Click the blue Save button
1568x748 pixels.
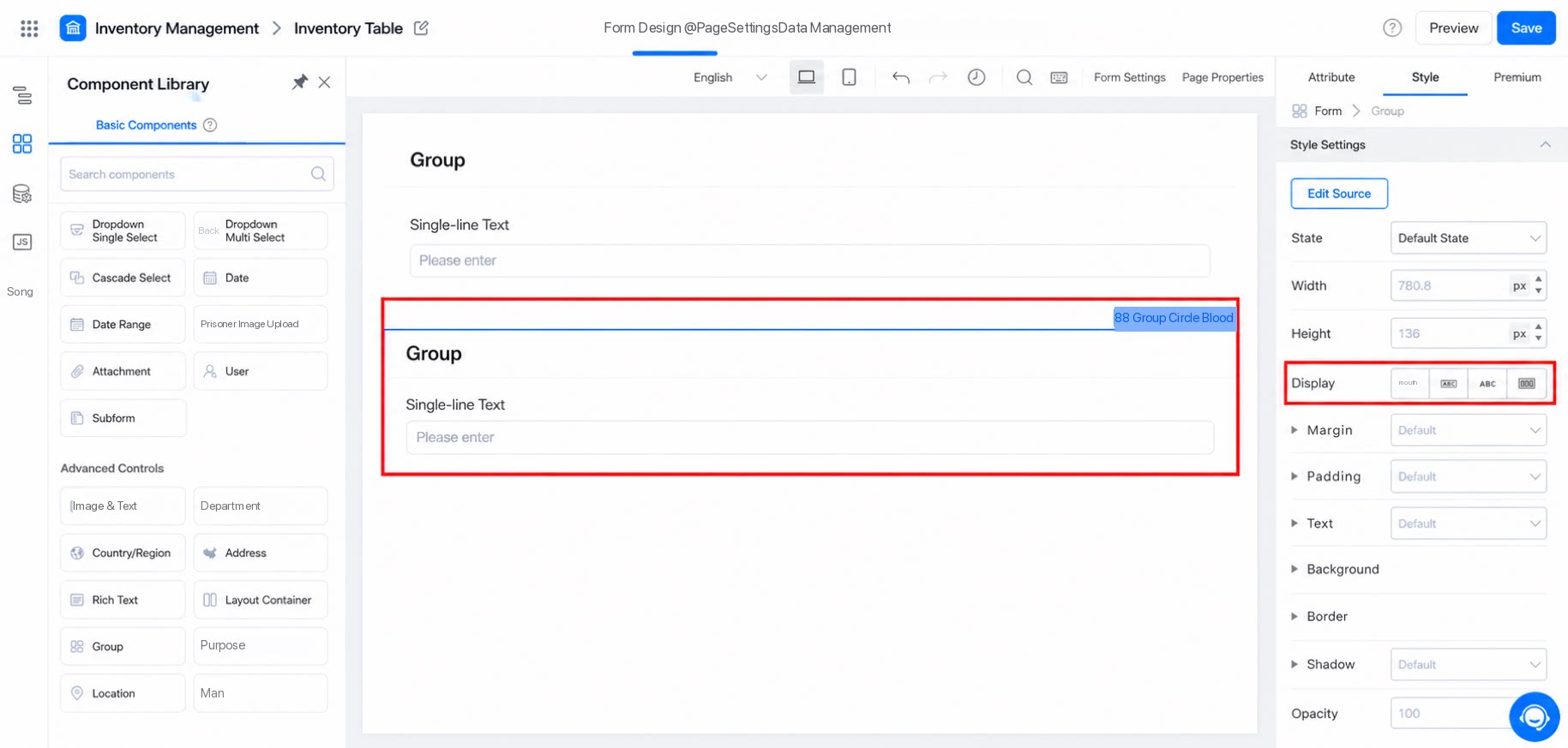1526,28
